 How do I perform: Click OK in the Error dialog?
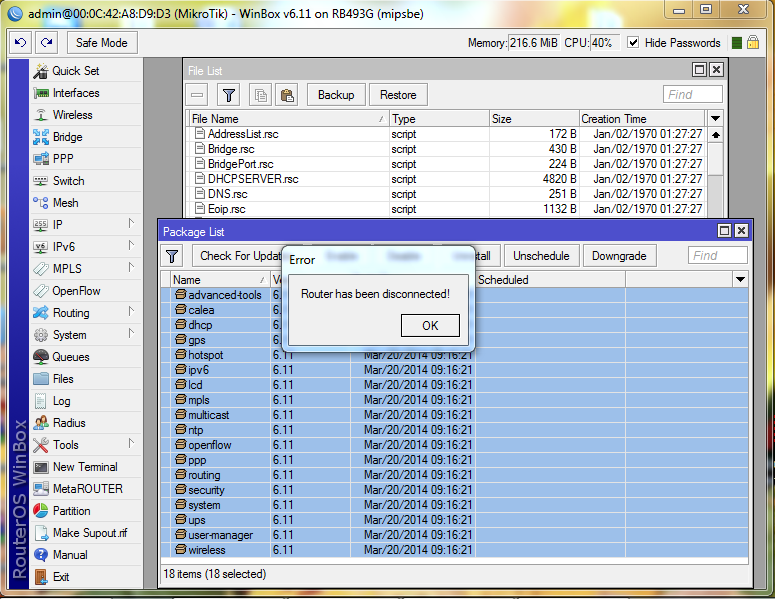(x=430, y=326)
